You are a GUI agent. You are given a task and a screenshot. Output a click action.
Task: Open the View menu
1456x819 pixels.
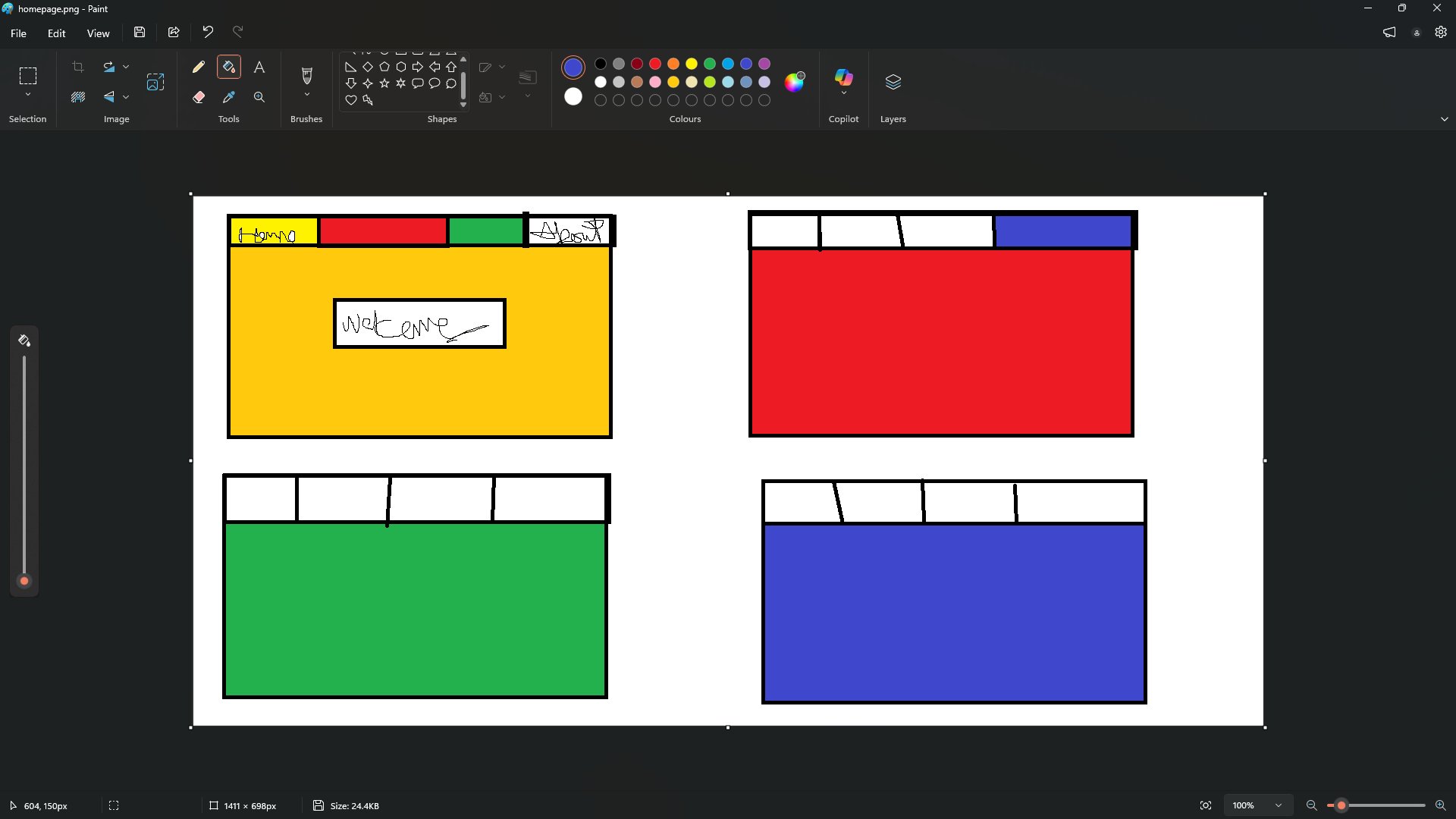[x=98, y=33]
